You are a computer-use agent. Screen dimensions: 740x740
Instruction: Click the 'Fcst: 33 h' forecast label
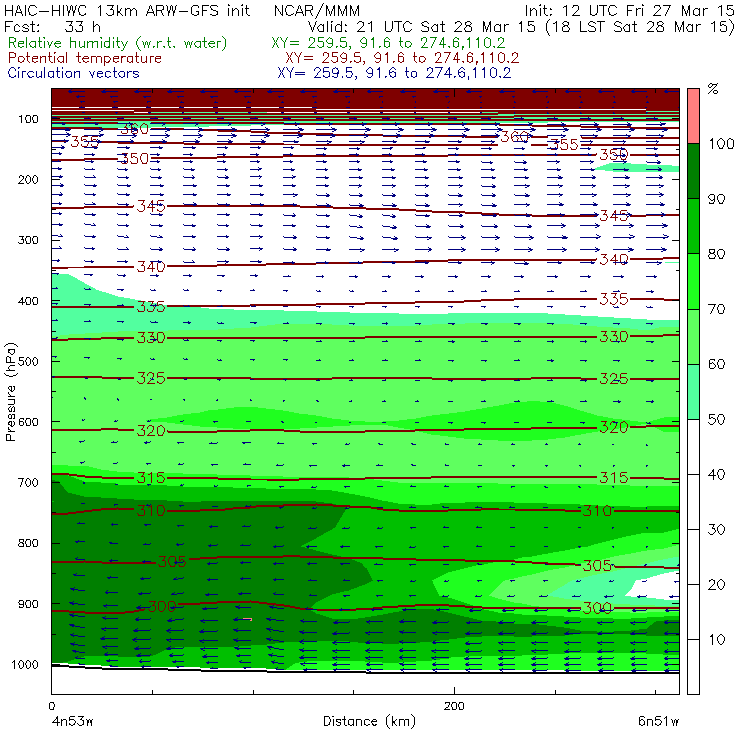(52, 26)
